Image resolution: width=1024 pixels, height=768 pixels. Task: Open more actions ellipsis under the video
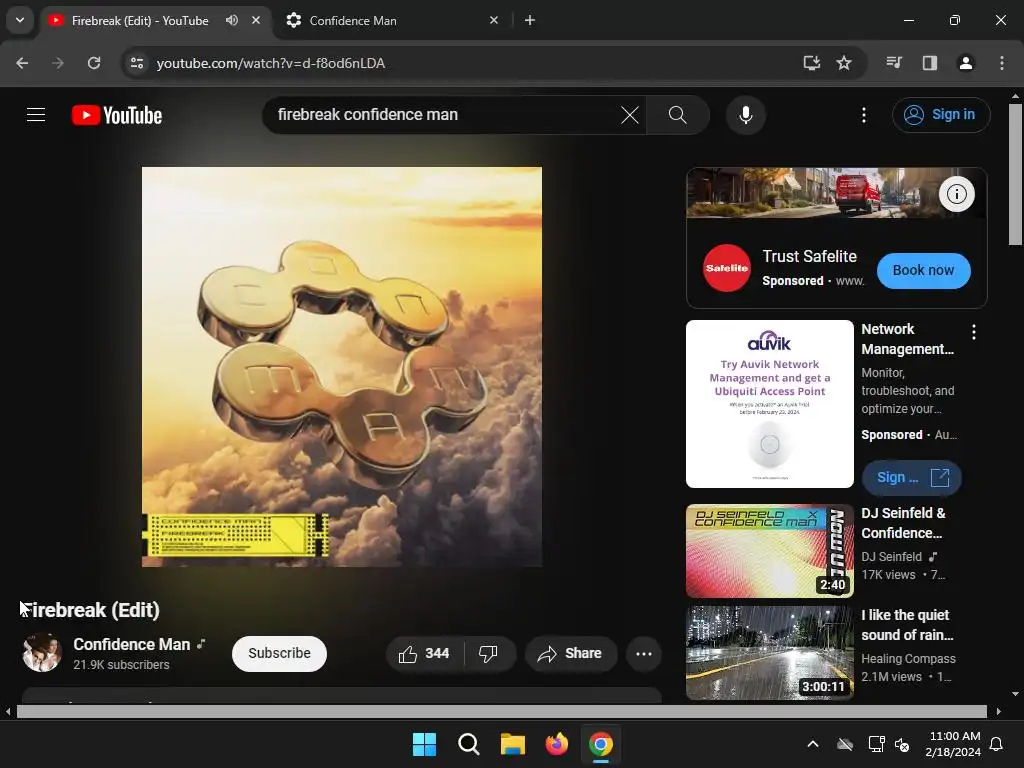tap(643, 654)
